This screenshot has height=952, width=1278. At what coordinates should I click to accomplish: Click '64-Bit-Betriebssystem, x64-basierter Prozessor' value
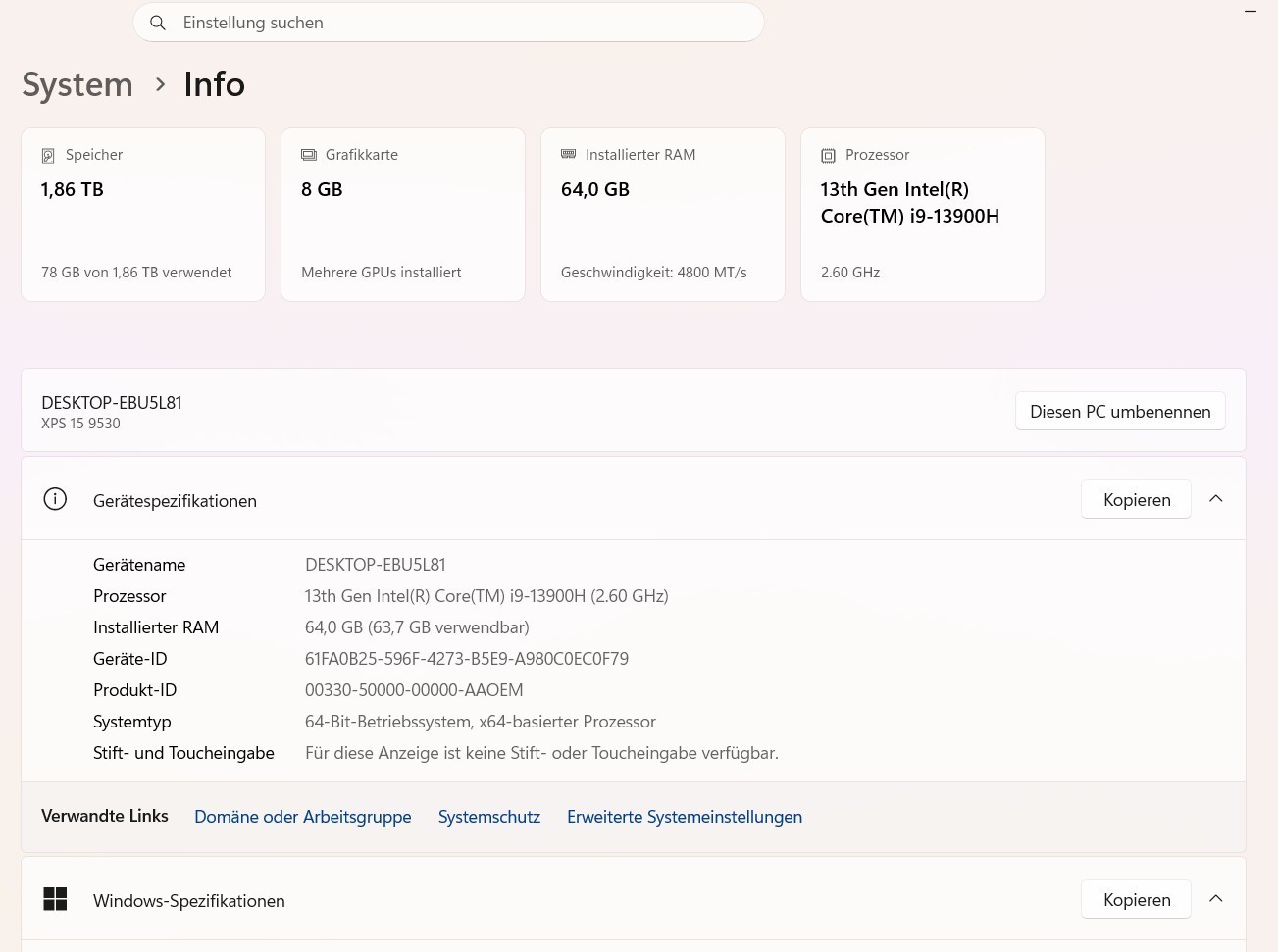(481, 722)
